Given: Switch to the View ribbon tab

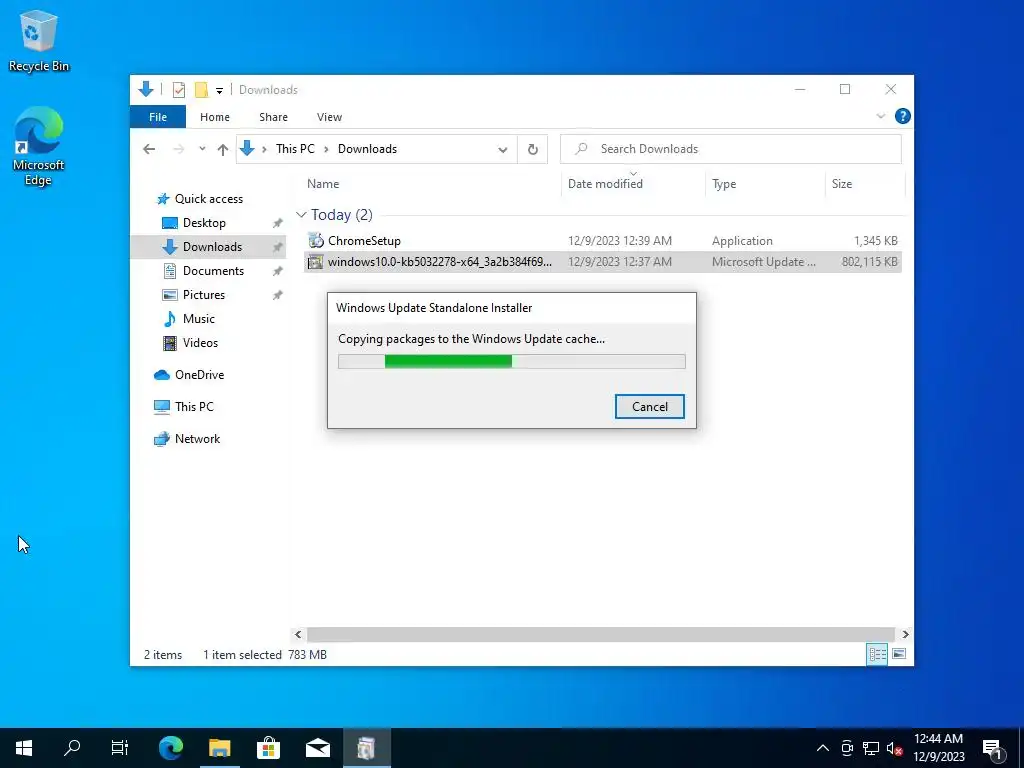Looking at the screenshot, I should tap(329, 117).
